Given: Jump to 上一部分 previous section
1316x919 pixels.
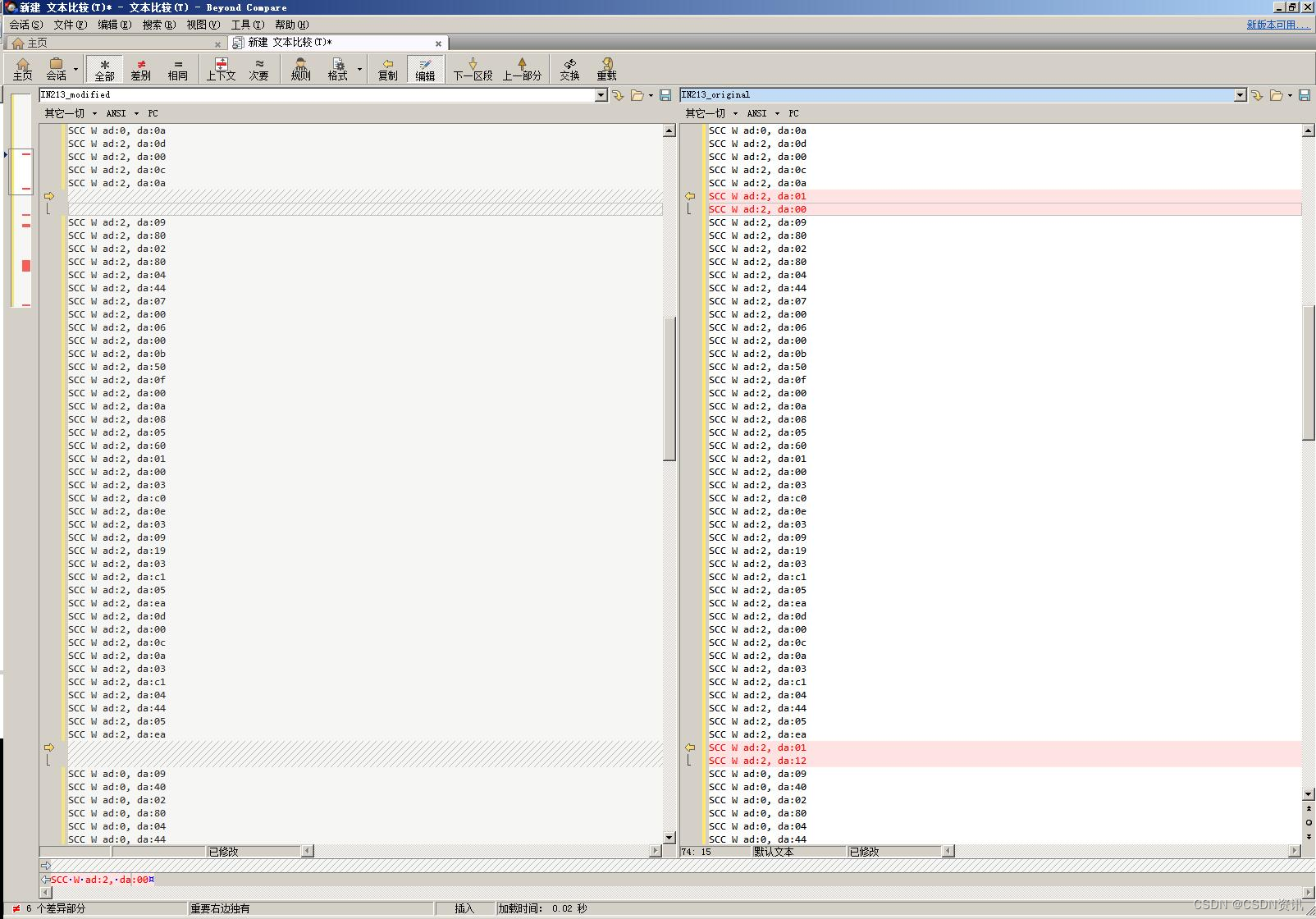Looking at the screenshot, I should coord(522,69).
